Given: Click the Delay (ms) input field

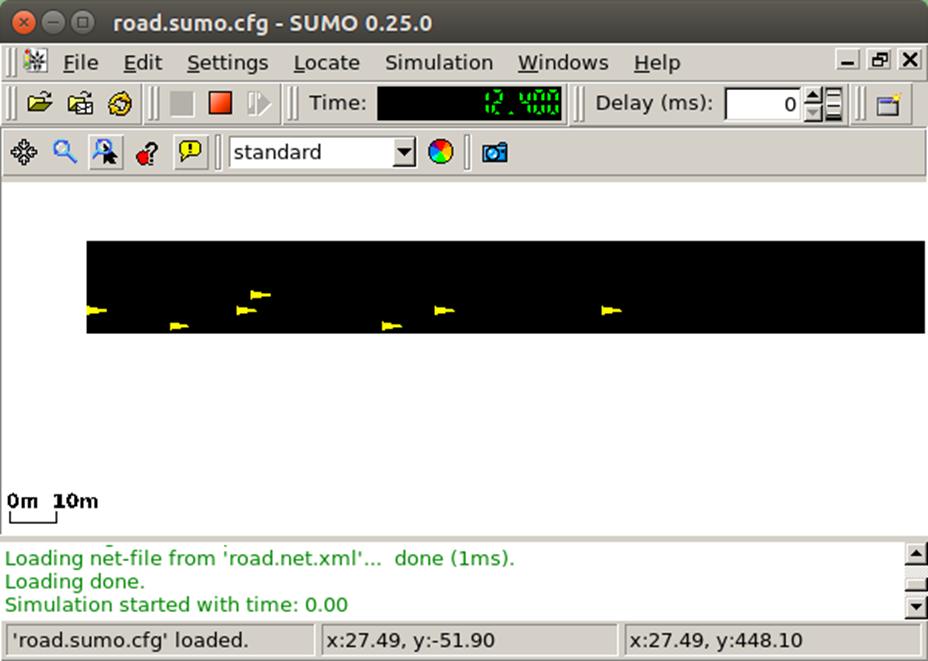Looking at the screenshot, I should [x=762, y=104].
